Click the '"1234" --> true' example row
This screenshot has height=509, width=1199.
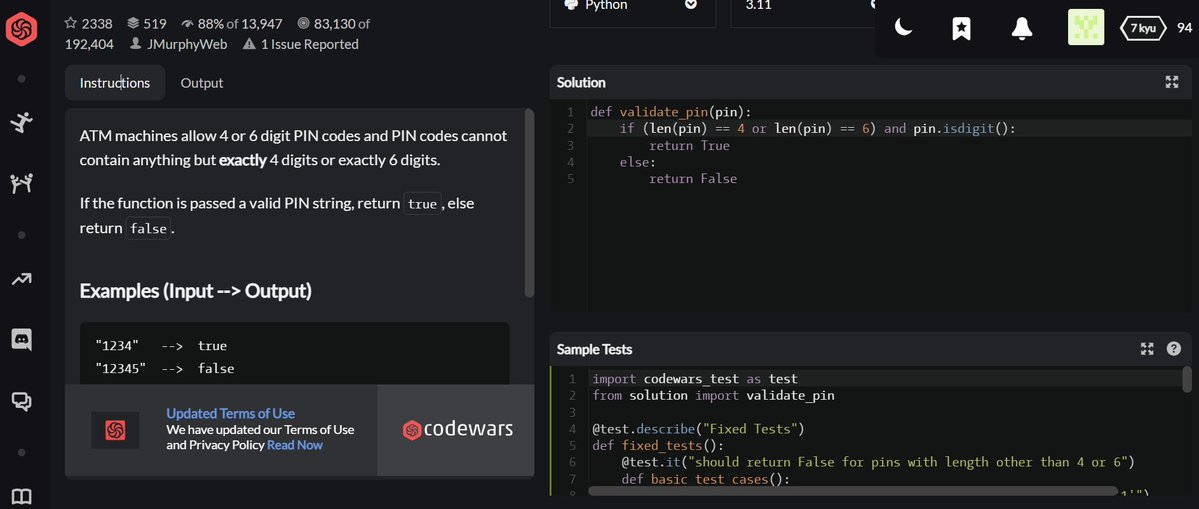tap(161, 345)
